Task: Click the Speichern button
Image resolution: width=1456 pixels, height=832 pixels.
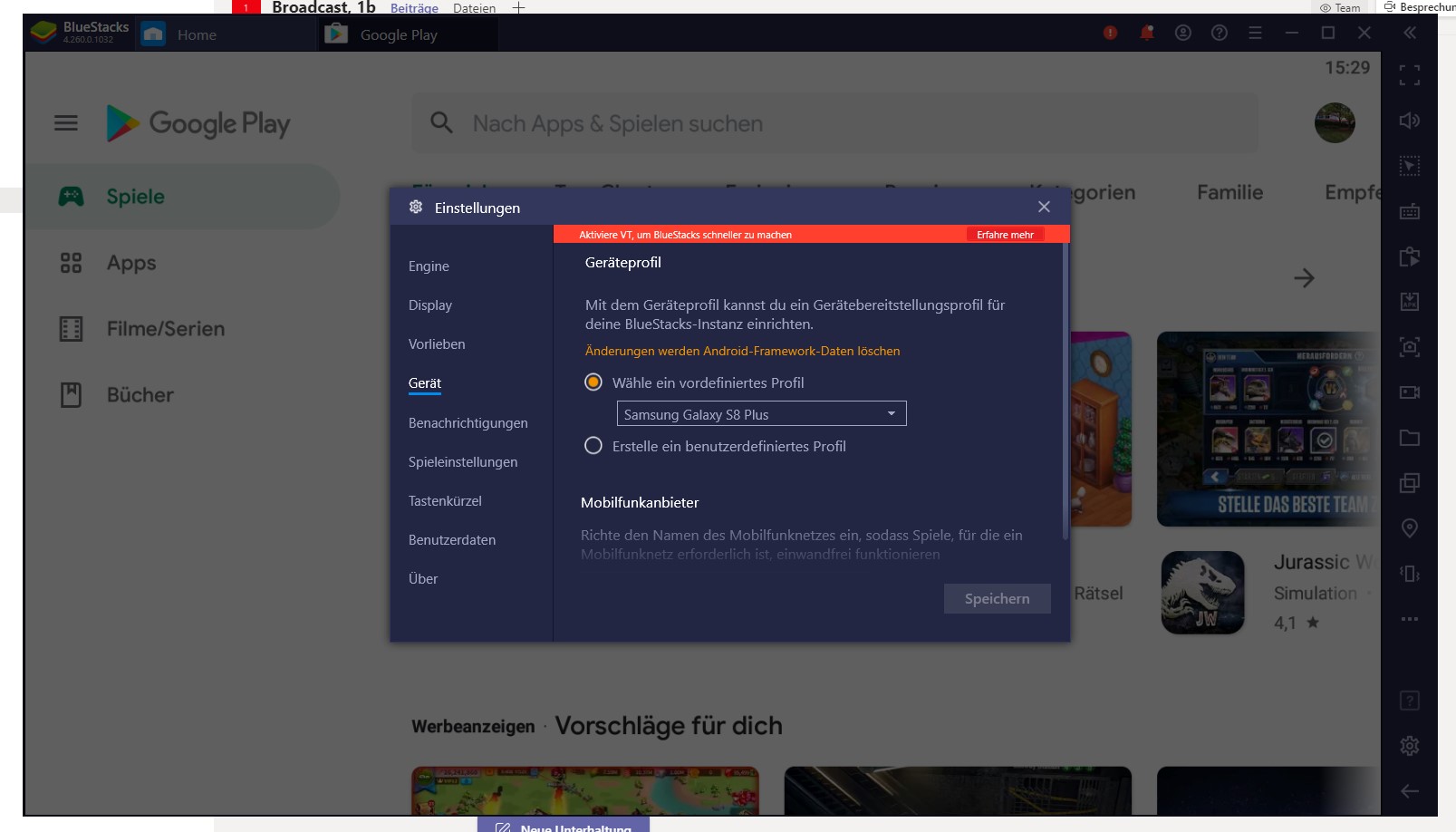Action: (x=997, y=599)
